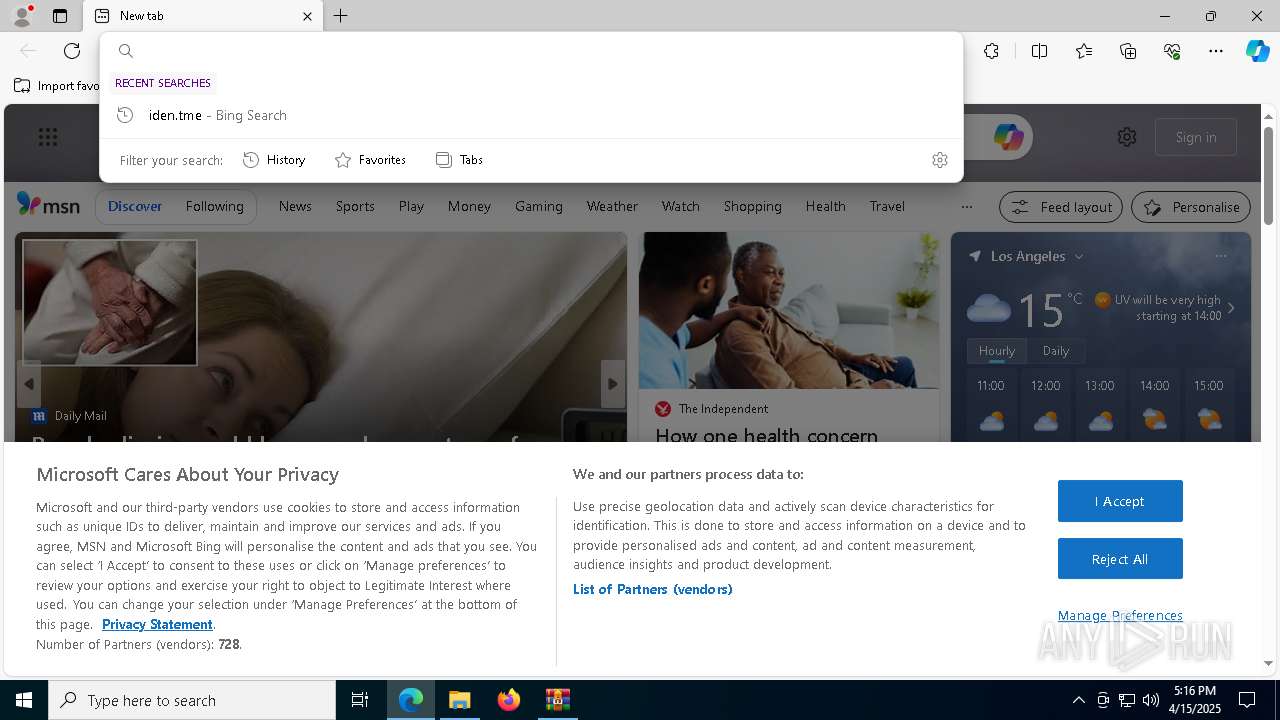
Task: Expand more MSN categories ellipsis
Action: (966, 207)
